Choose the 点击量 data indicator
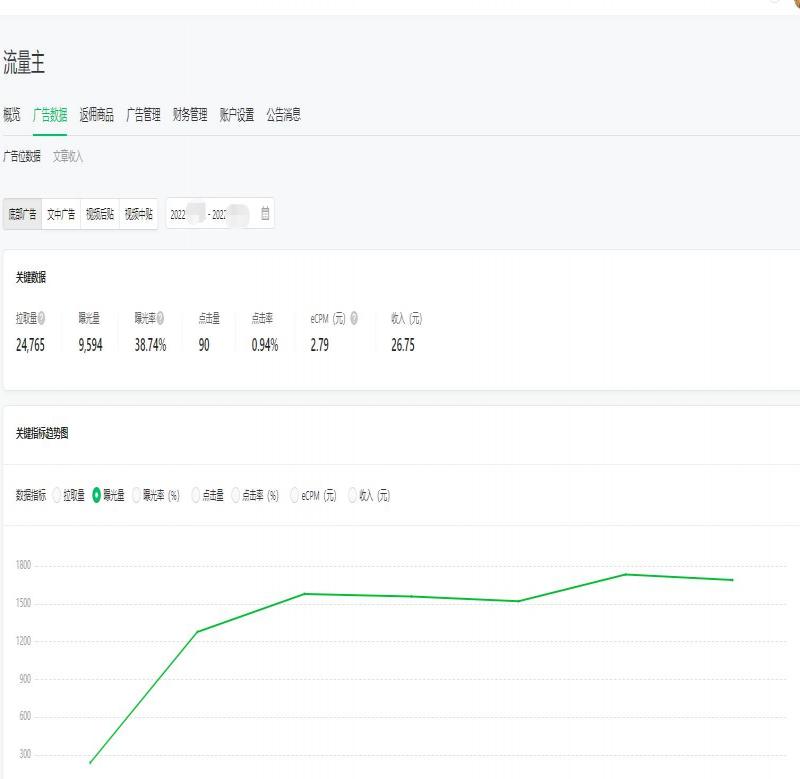Image resolution: width=800 pixels, height=779 pixels. click(x=195, y=495)
